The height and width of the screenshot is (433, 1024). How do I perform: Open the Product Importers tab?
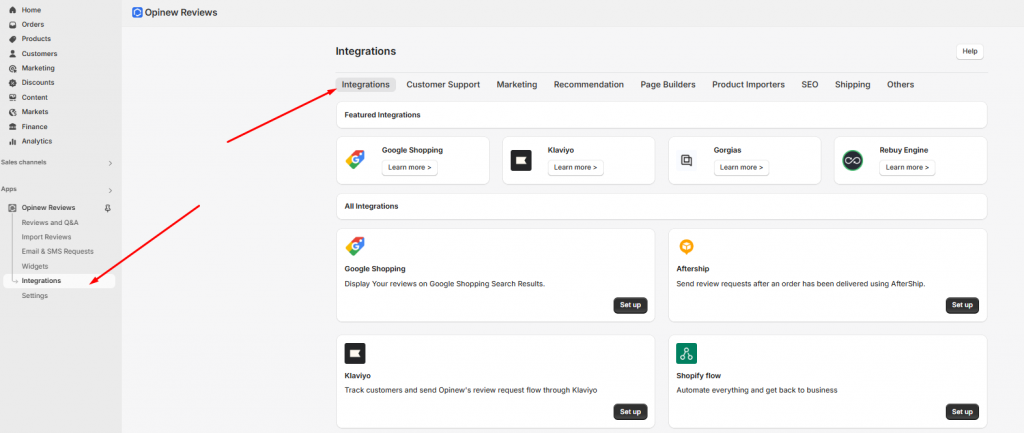748,84
